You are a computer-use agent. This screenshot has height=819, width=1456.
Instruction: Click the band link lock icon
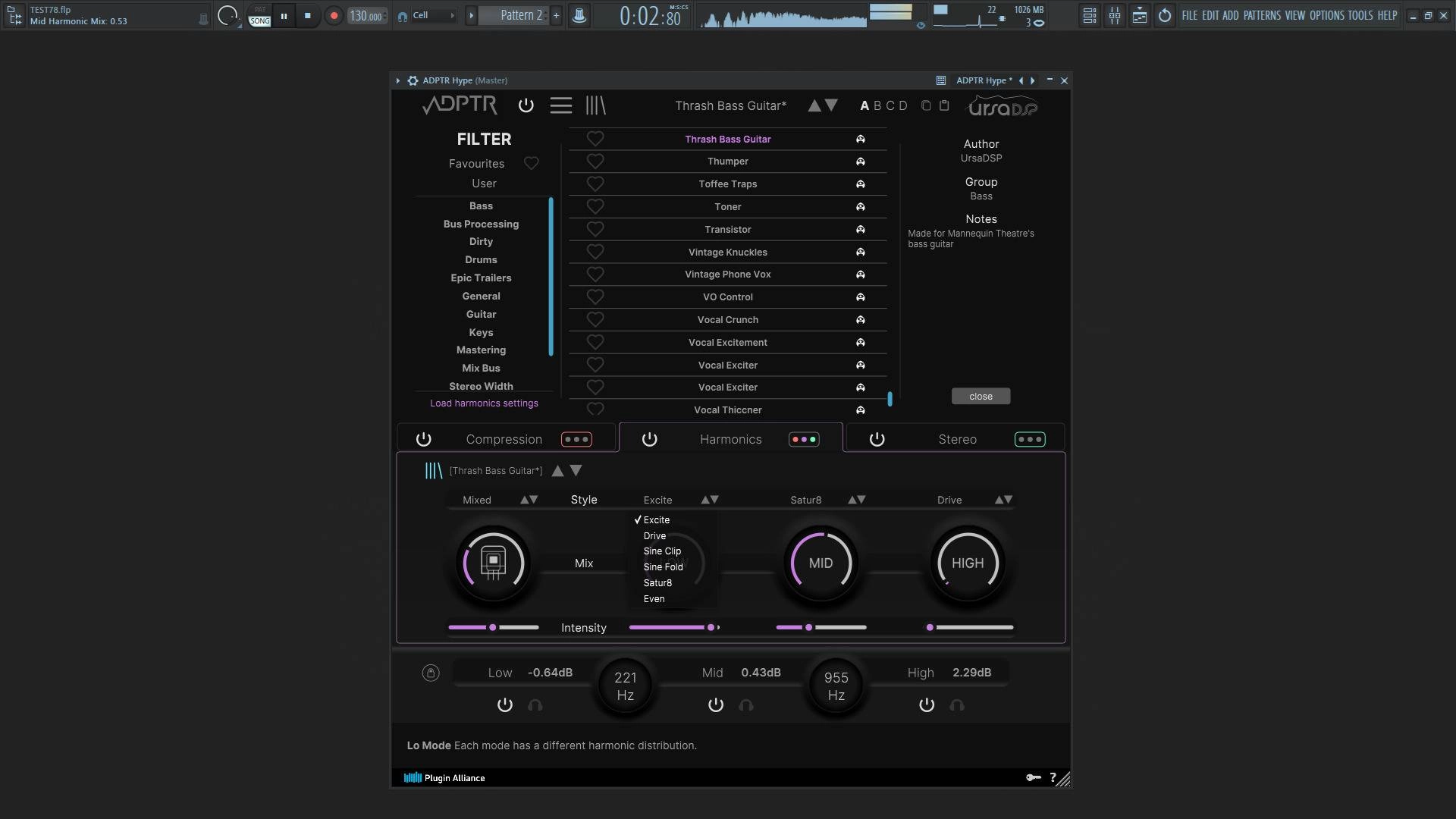(x=431, y=673)
